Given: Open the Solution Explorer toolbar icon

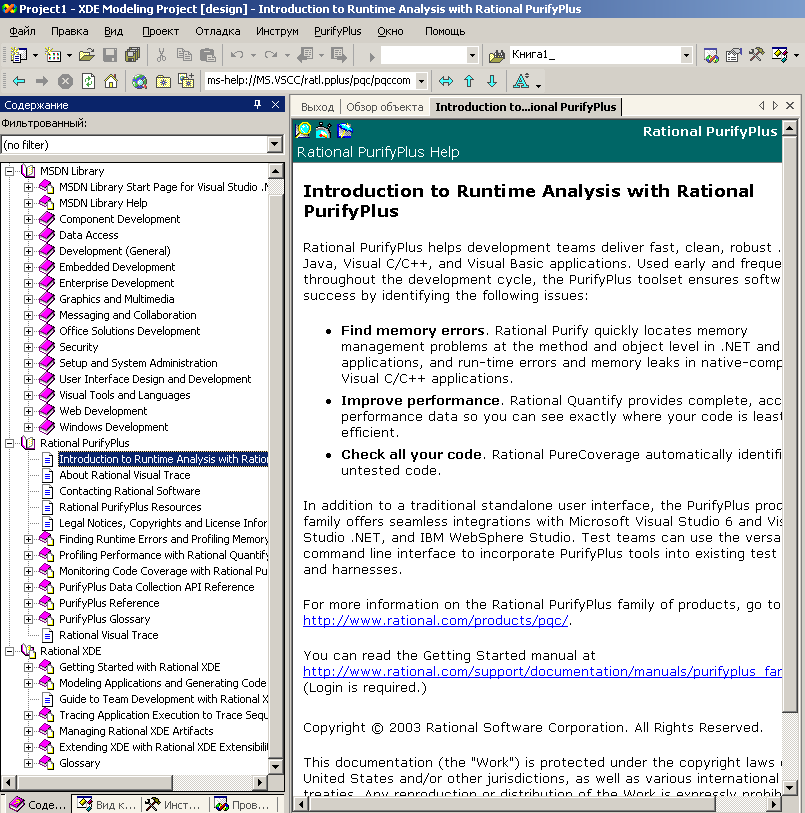Looking at the screenshot, I should coord(711,54).
